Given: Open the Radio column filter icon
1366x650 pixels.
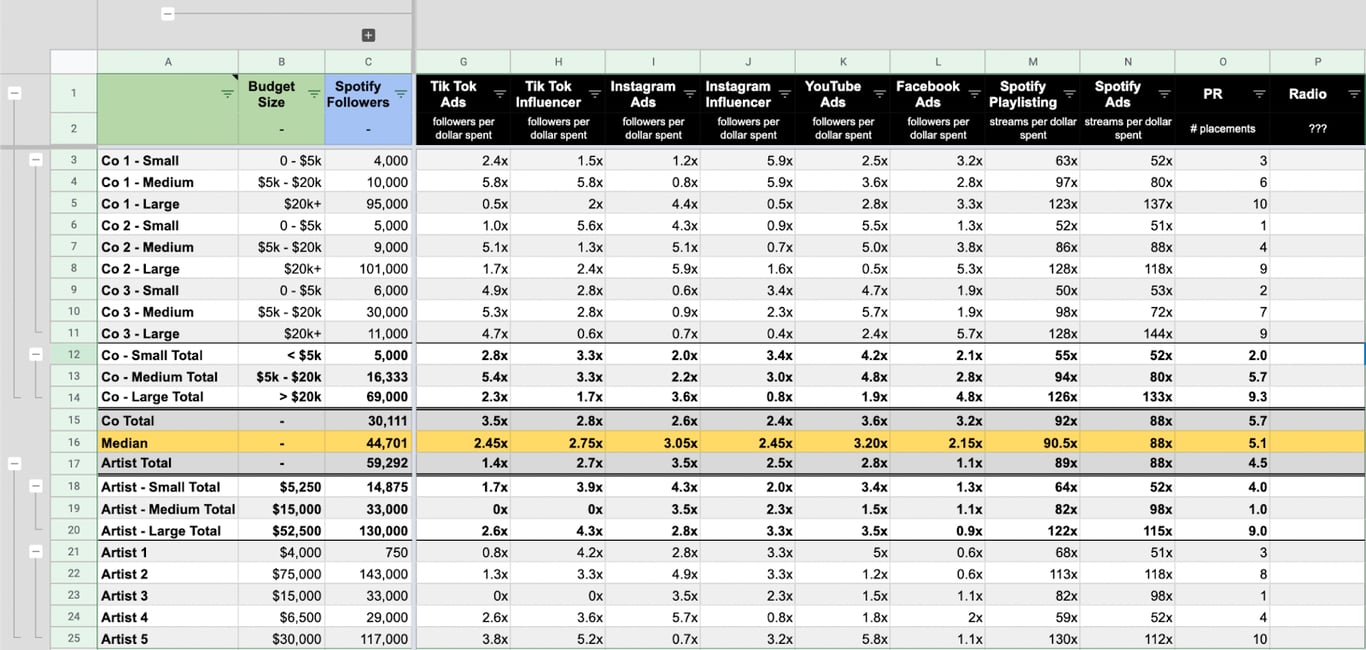Looking at the screenshot, I should 1355,94.
